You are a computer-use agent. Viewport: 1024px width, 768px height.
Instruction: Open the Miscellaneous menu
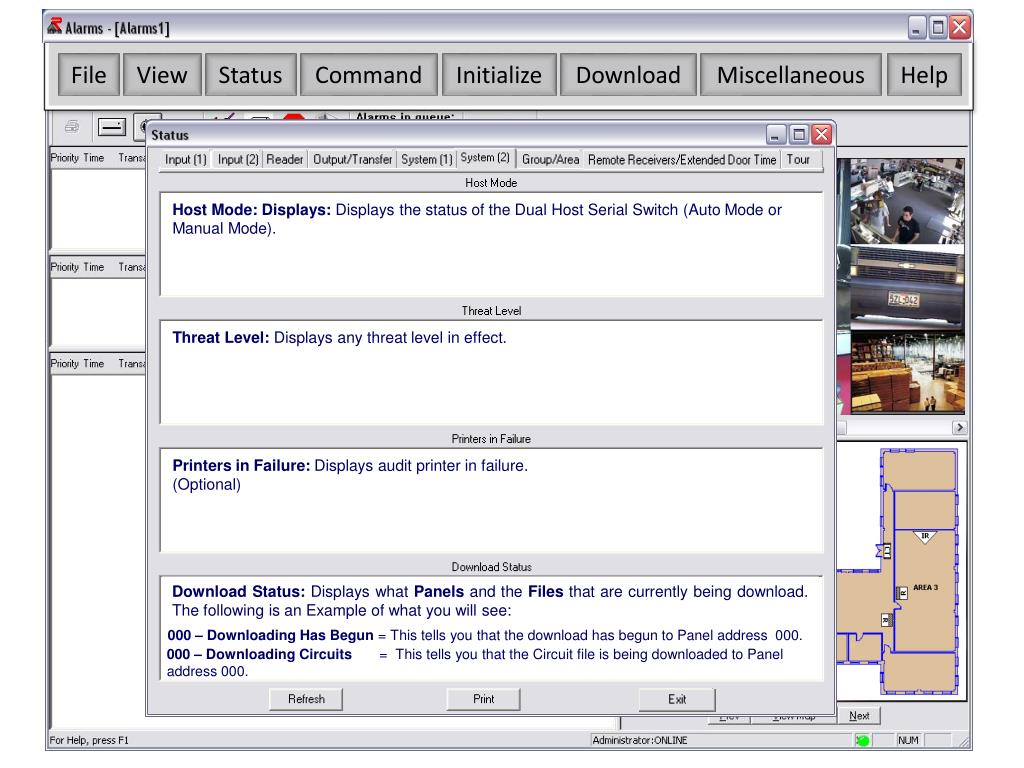pos(790,75)
